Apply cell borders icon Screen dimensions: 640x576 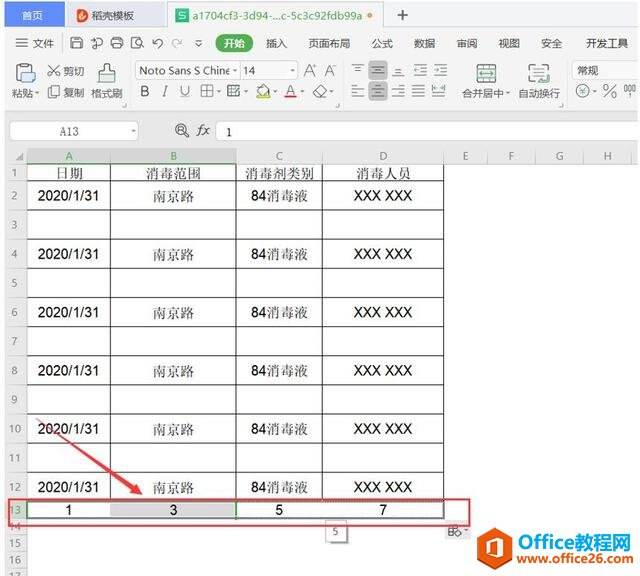[207, 91]
